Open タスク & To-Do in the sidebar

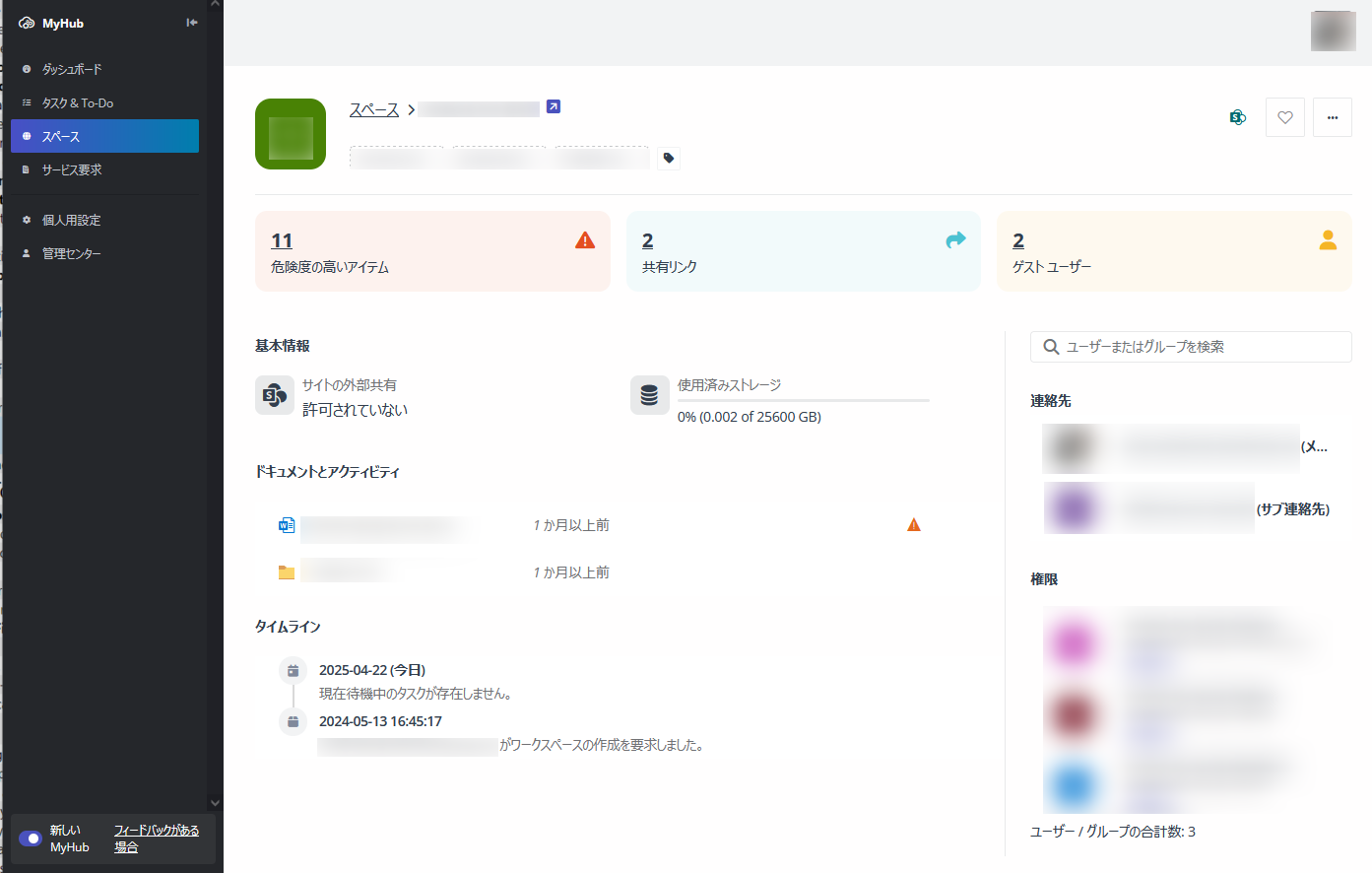pyautogui.click(x=104, y=102)
